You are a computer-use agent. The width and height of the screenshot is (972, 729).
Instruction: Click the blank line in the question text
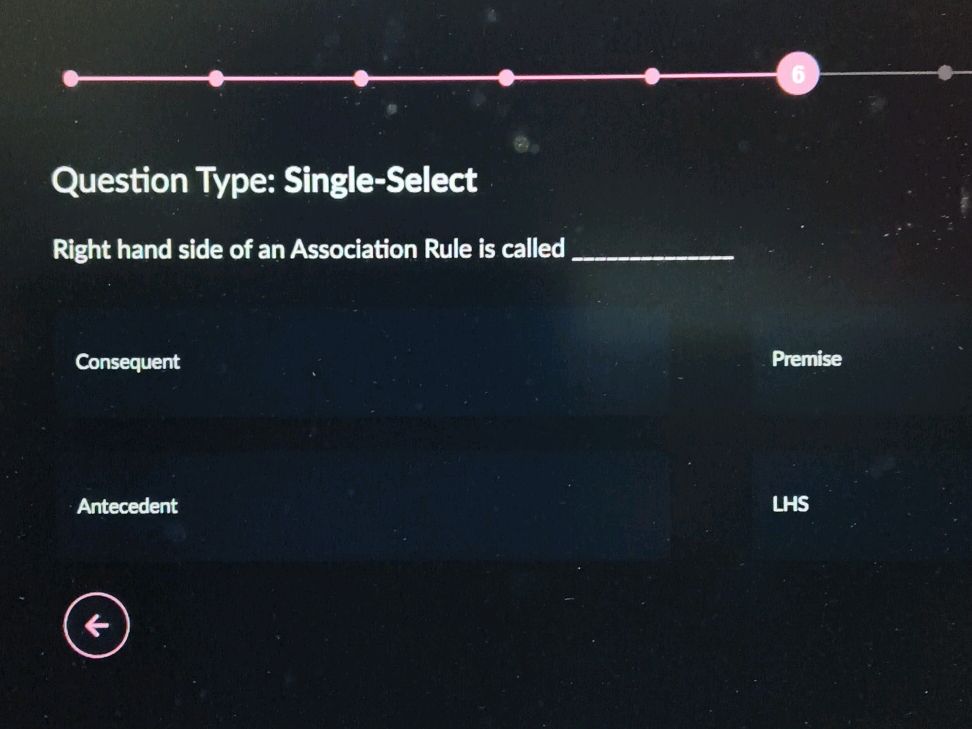[x=650, y=255]
